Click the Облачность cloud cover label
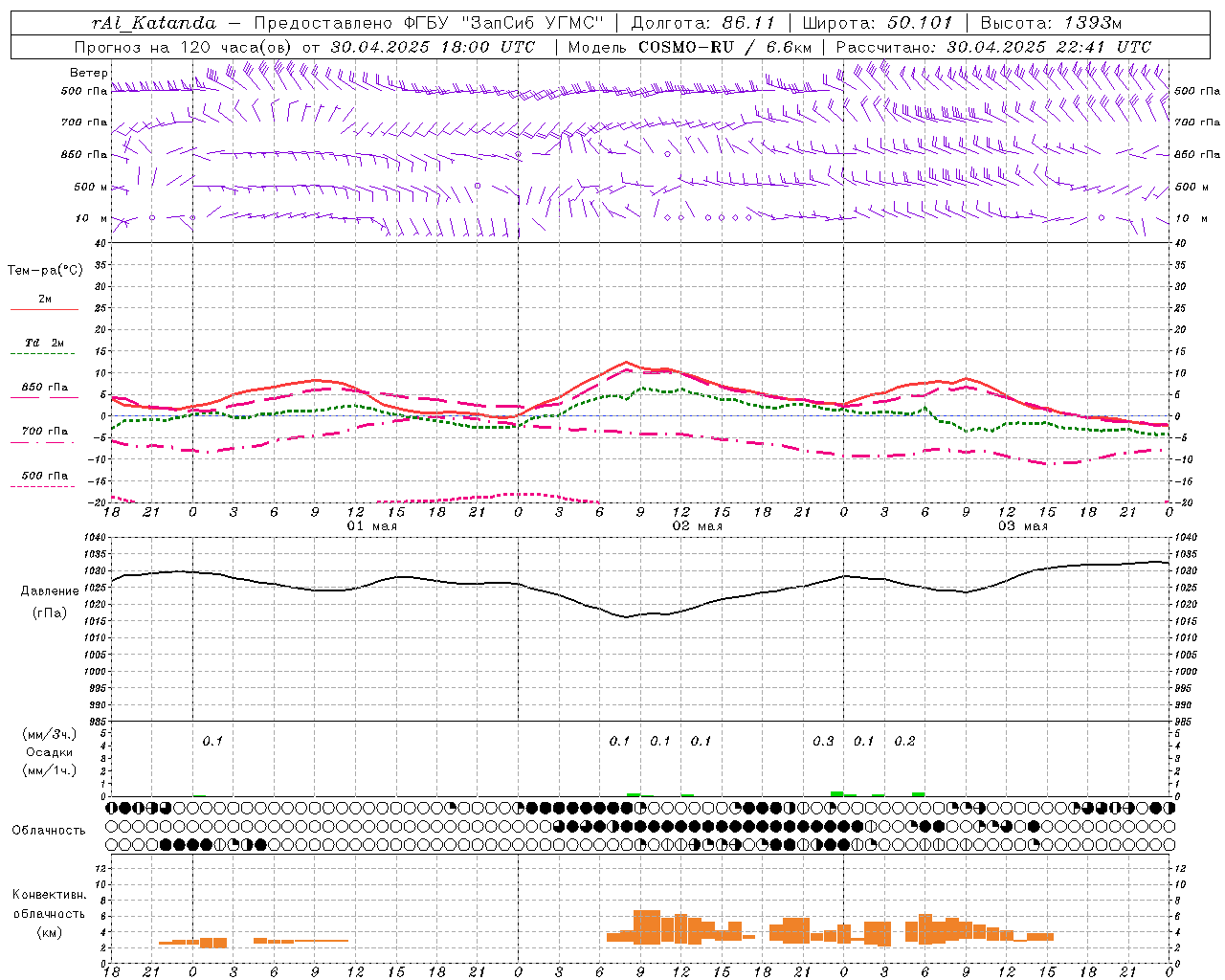 pyautogui.click(x=48, y=830)
